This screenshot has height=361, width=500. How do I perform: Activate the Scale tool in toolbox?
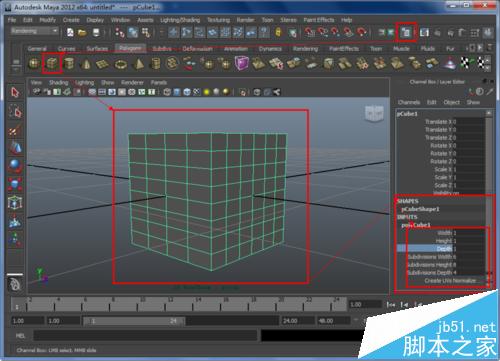(15, 184)
